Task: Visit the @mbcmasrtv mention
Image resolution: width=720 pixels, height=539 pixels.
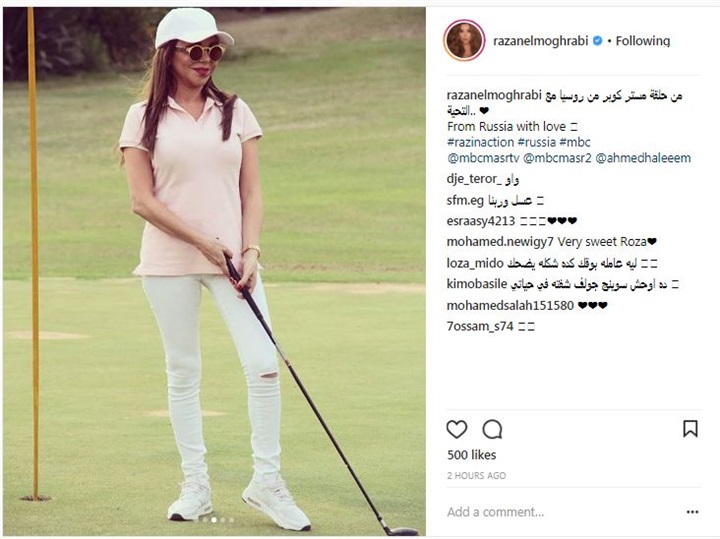Action: click(483, 158)
